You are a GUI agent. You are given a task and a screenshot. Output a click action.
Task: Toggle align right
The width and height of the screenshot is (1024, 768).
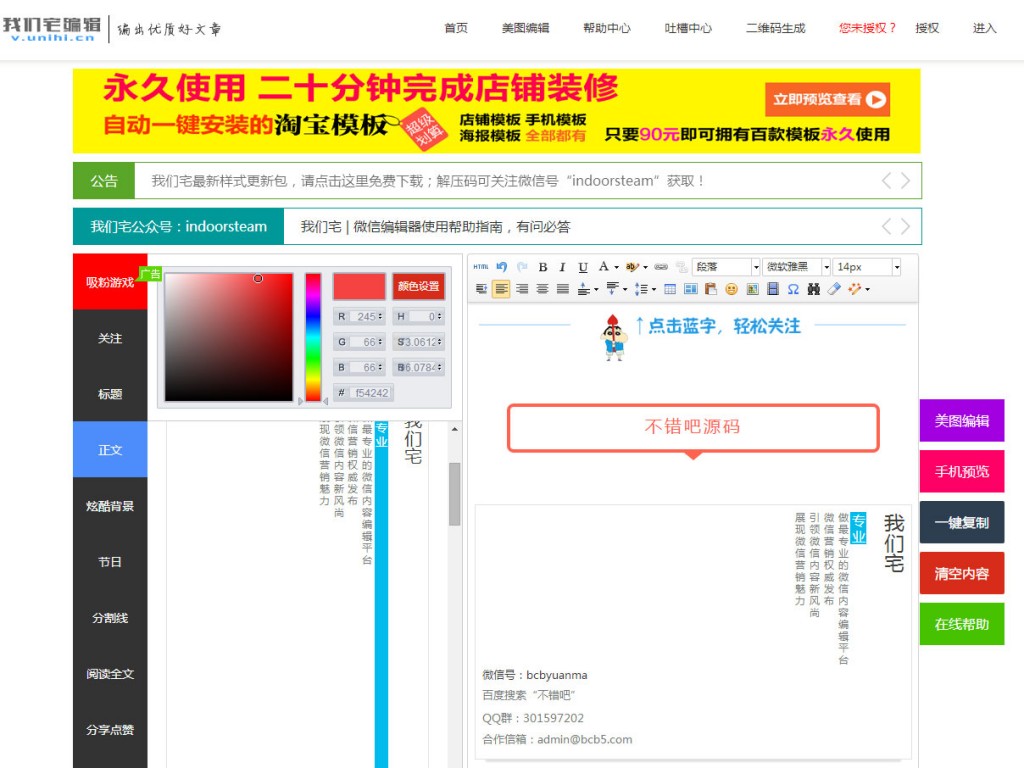(x=522, y=289)
